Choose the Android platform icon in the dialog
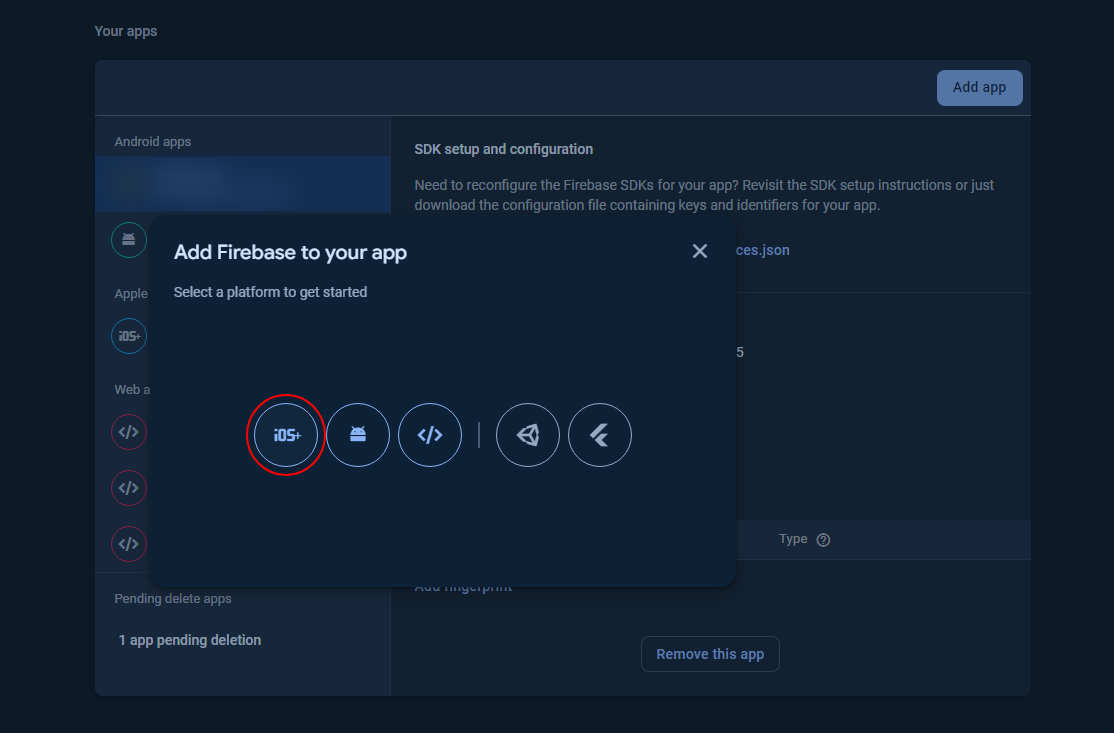Screen dimensions: 1114x733 (x=358, y=435)
